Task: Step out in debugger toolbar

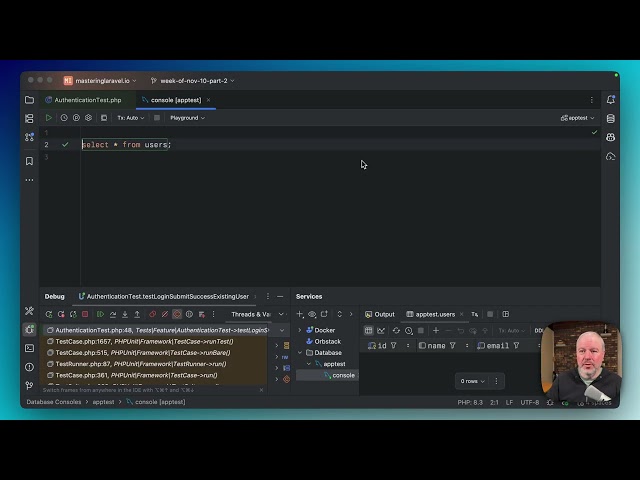Action: 137,314
